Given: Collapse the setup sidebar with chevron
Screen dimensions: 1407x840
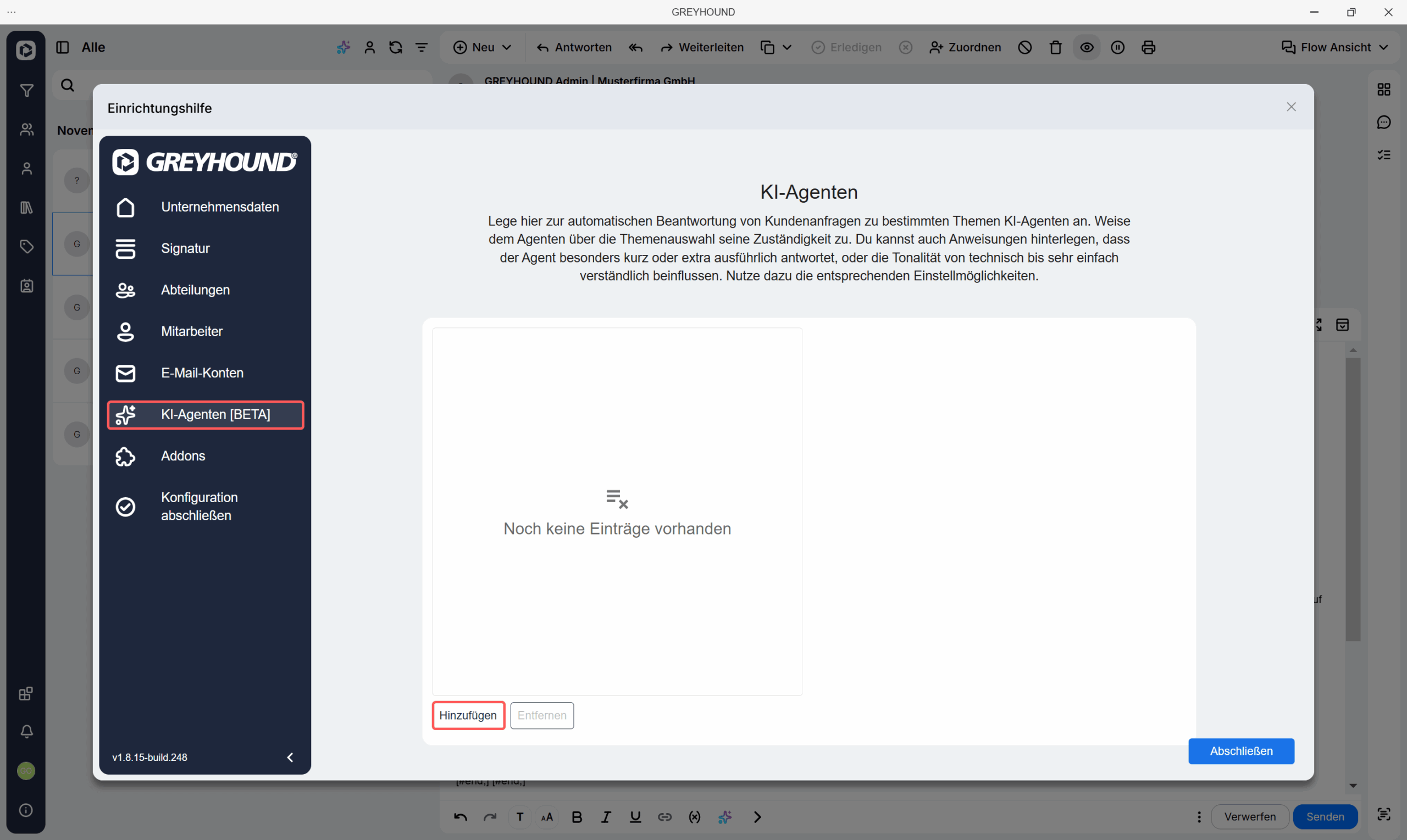Looking at the screenshot, I should (290, 758).
